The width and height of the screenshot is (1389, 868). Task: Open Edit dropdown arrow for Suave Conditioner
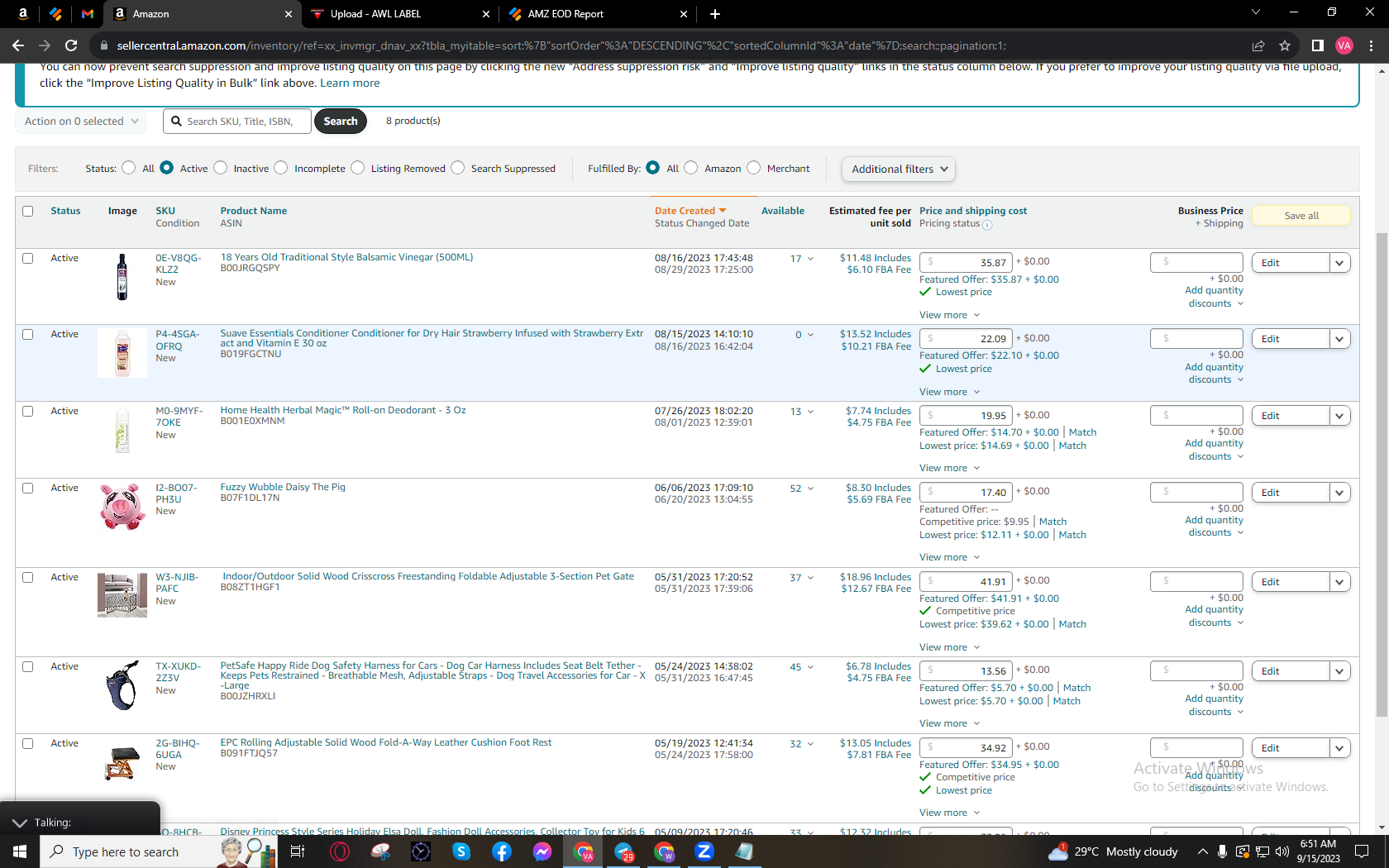pos(1340,339)
